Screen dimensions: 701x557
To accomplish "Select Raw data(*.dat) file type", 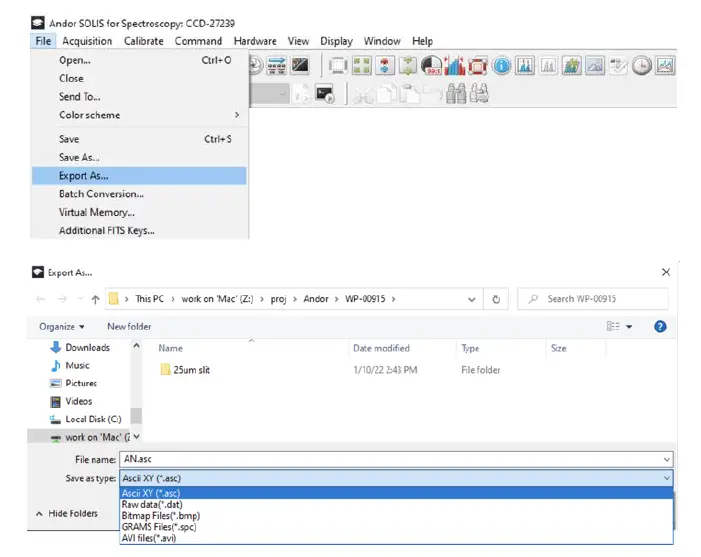I will 397,505.
